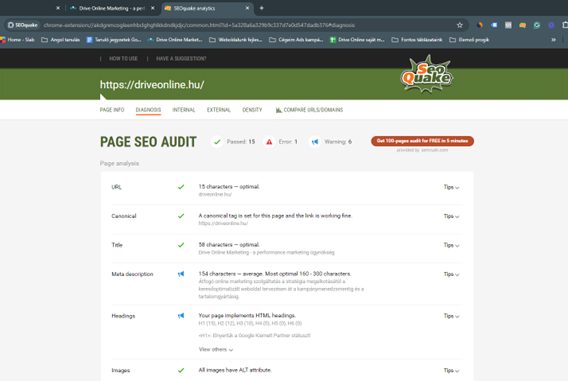Click the green check in the Canonical row
This screenshot has height=381, width=568.
pos(181,216)
